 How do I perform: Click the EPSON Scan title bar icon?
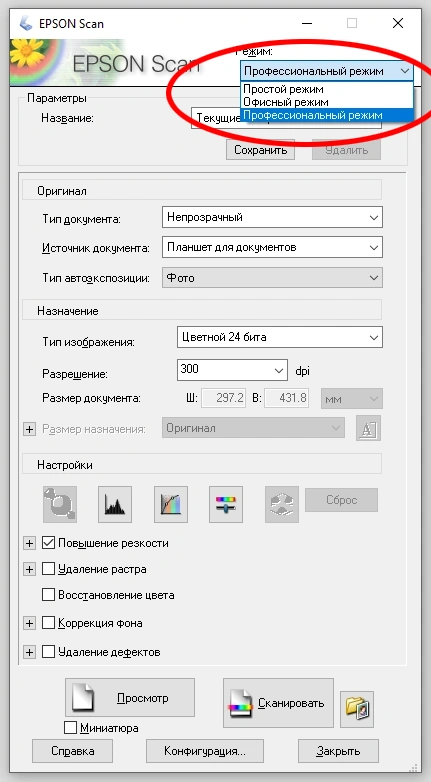(25, 23)
